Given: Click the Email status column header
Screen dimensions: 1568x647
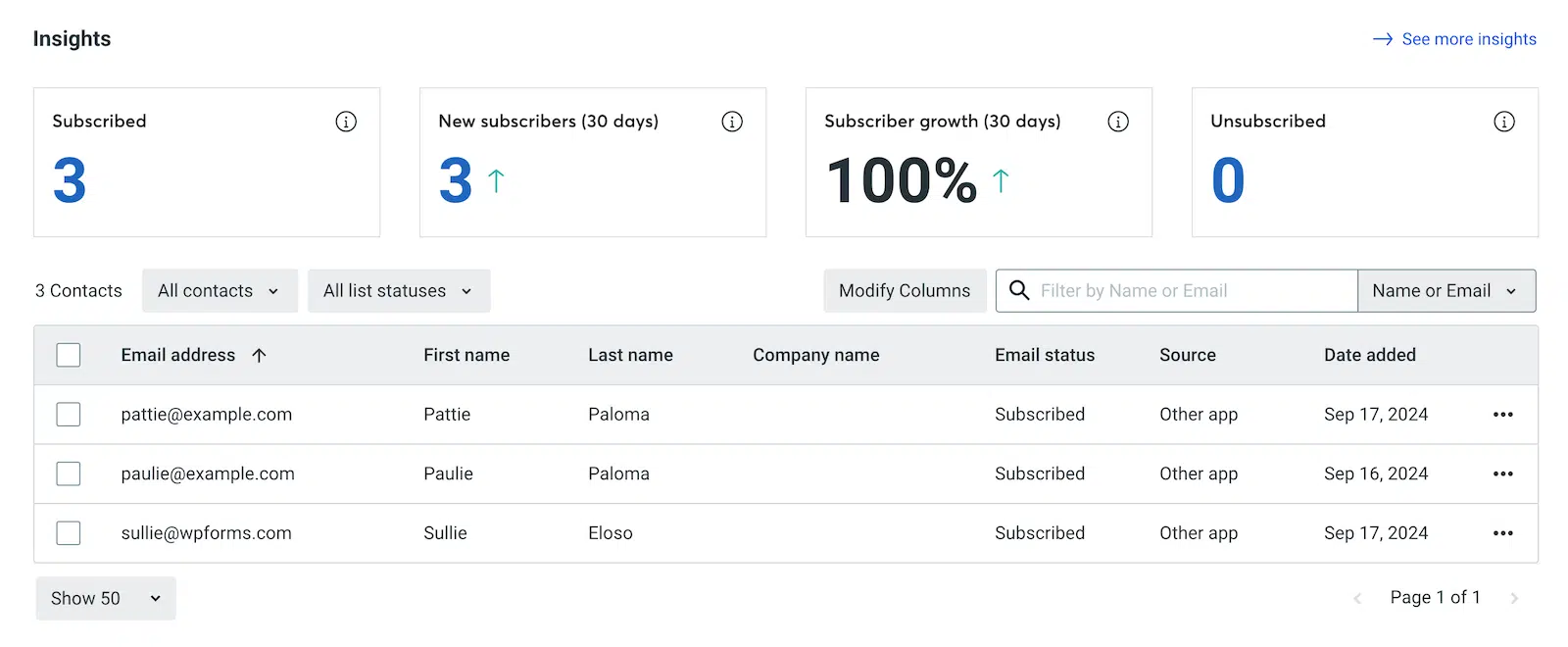Looking at the screenshot, I should [x=1045, y=355].
